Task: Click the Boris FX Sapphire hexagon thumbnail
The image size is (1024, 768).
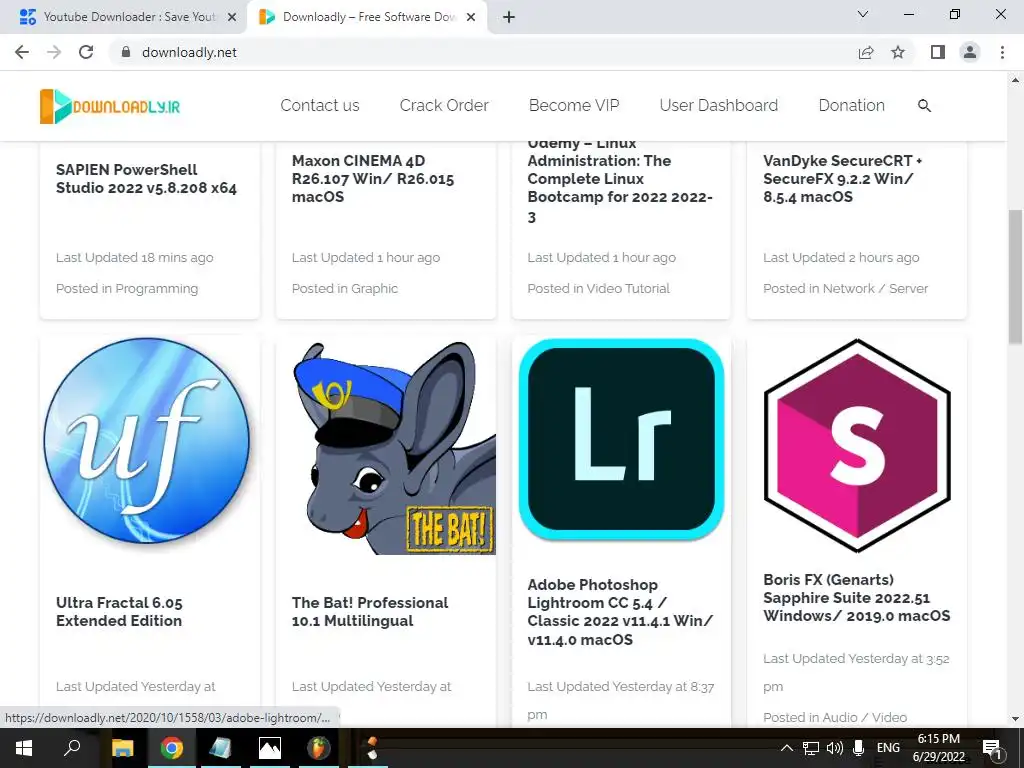Action: (x=857, y=445)
